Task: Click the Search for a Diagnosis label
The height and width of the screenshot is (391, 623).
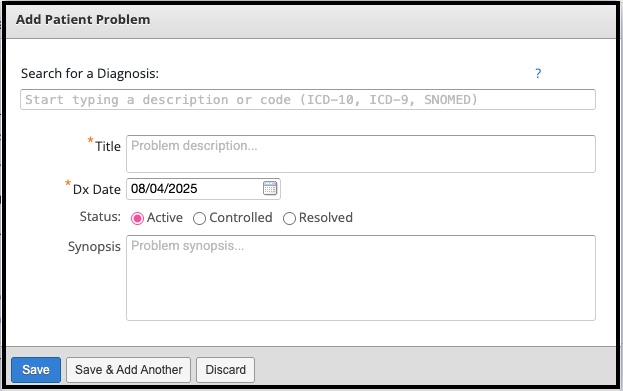Action: 90,74
